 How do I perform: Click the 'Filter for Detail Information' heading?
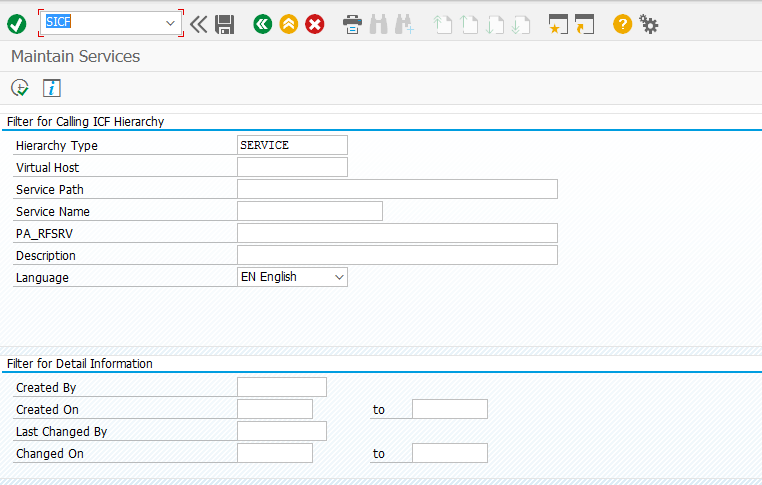coord(80,364)
